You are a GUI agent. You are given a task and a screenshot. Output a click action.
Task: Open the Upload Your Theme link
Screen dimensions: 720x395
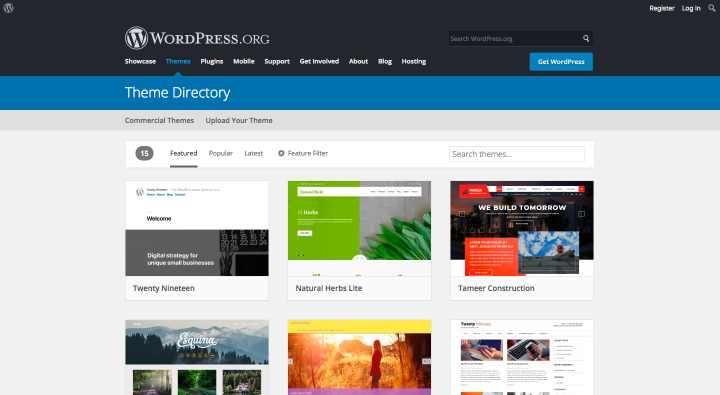coord(239,120)
